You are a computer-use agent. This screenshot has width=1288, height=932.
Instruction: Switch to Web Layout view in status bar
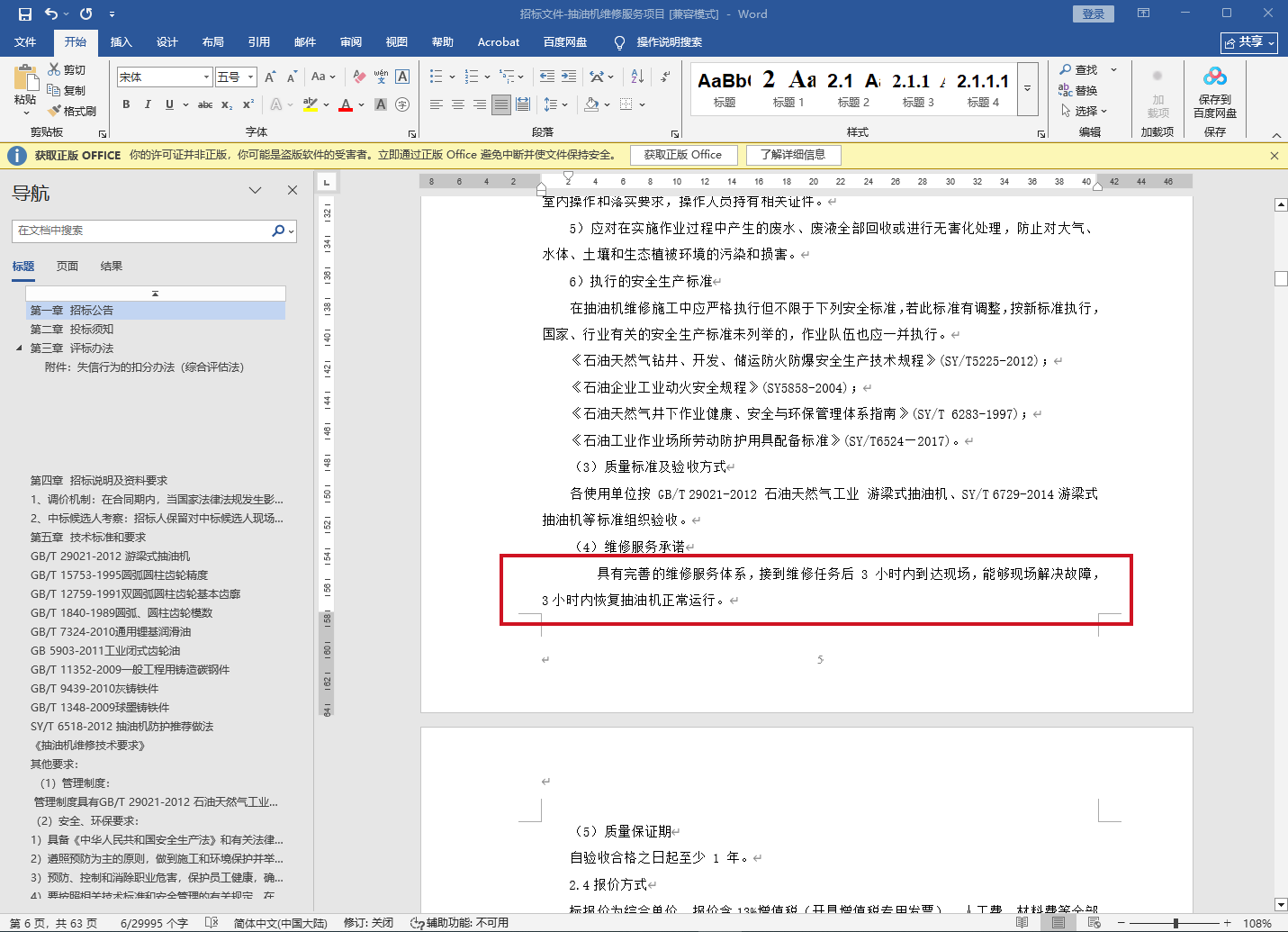(x=1094, y=923)
